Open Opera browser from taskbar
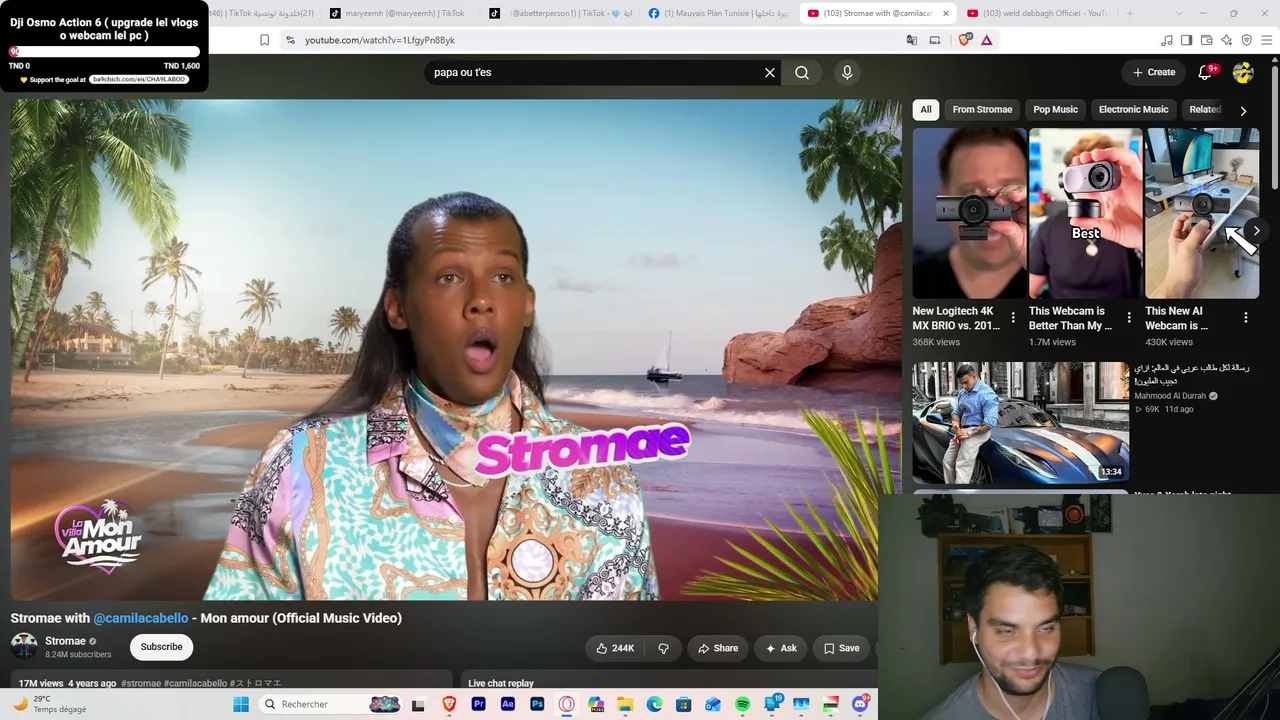The height and width of the screenshot is (720, 1280). pyautogui.click(x=566, y=704)
